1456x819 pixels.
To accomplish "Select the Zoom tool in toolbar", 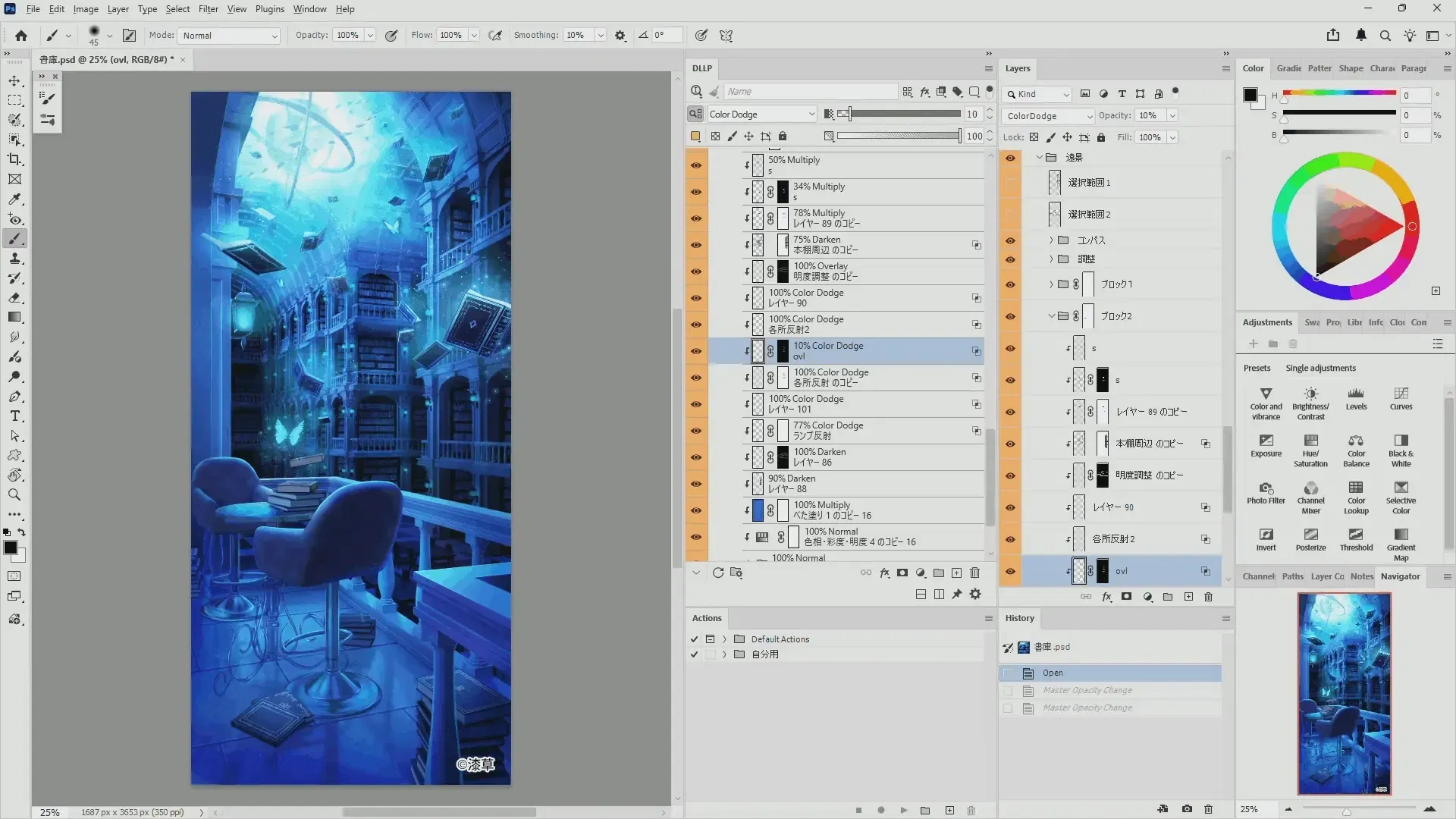I will 14,494.
